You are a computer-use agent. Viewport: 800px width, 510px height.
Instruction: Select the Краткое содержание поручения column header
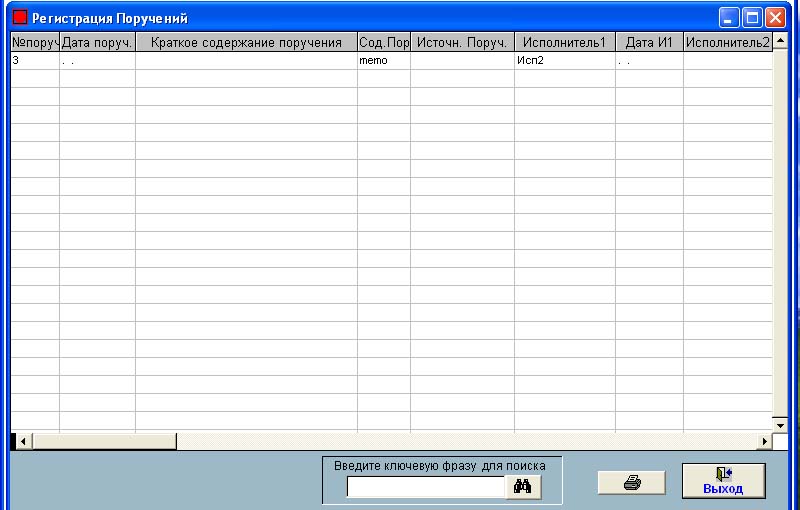[x=246, y=42]
